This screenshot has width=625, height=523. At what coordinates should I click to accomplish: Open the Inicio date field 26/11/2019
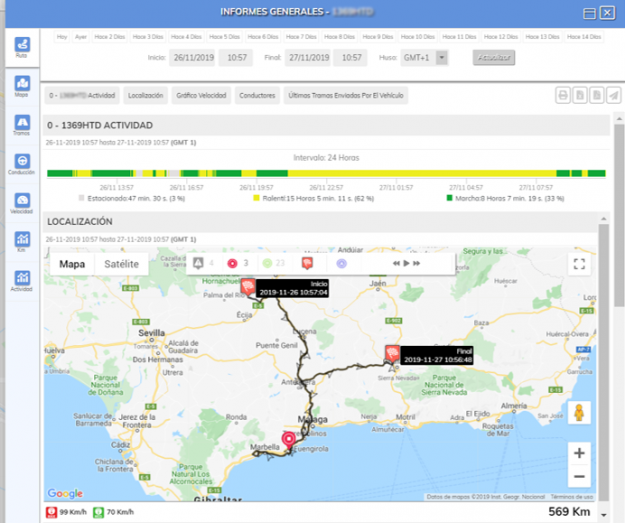coord(190,58)
